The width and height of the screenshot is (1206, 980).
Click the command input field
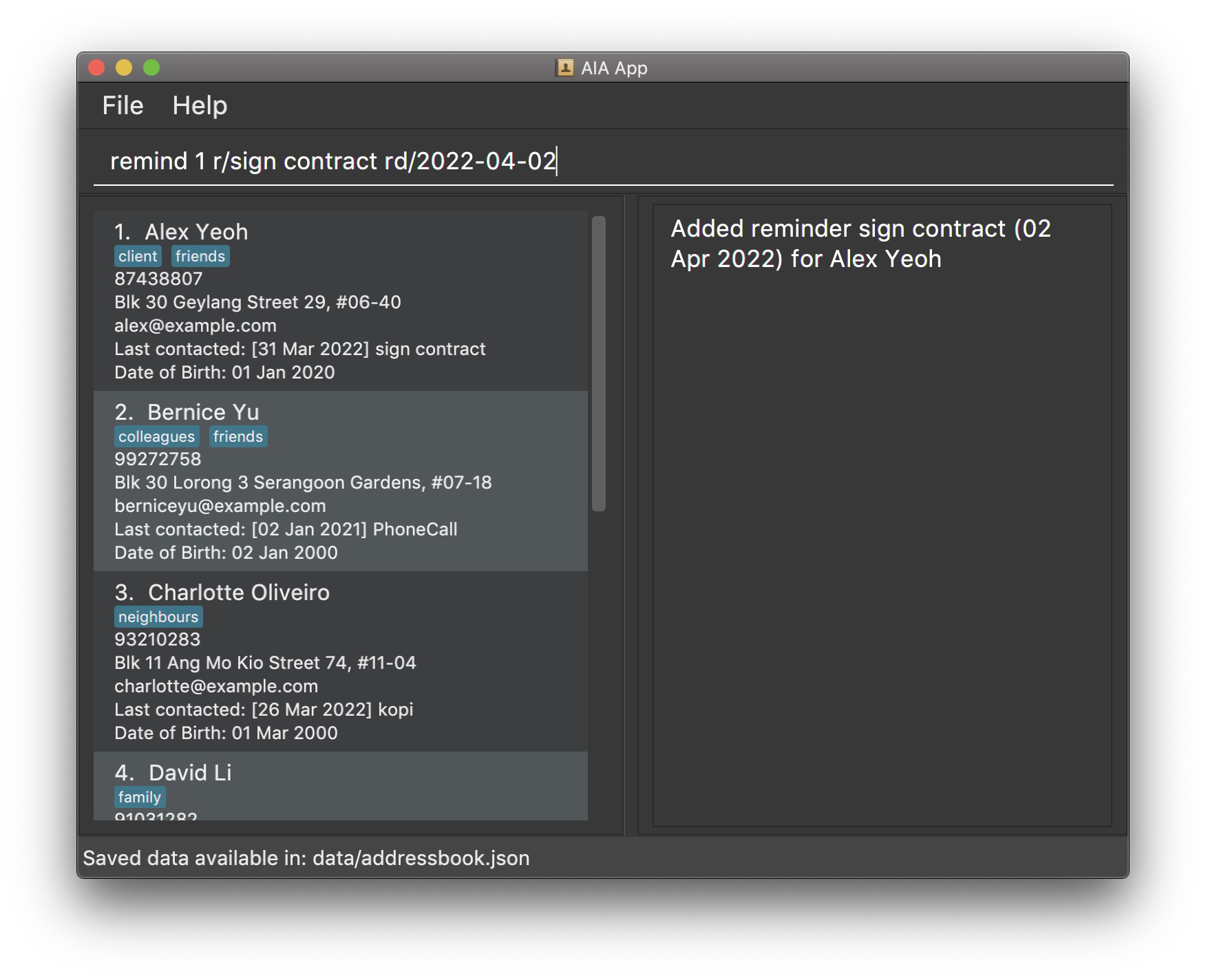(x=603, y=161)
